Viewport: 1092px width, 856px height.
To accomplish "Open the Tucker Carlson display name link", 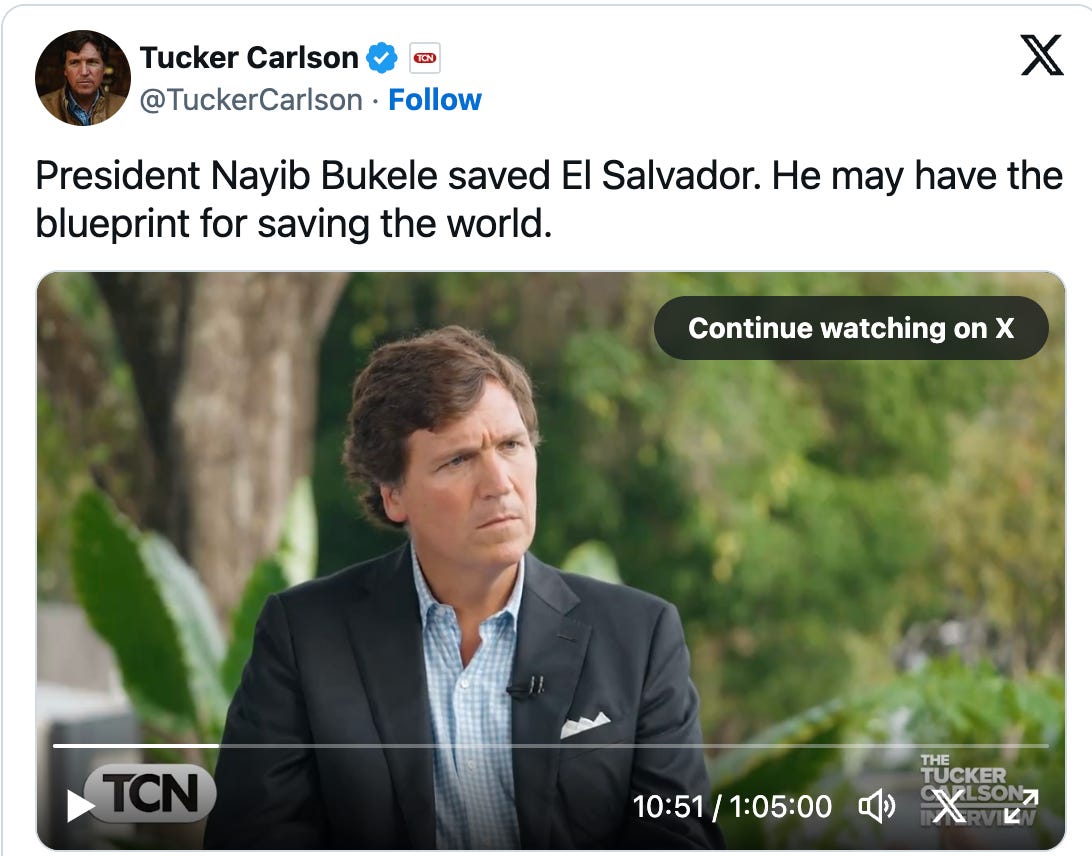I will (x=249, y=58).
